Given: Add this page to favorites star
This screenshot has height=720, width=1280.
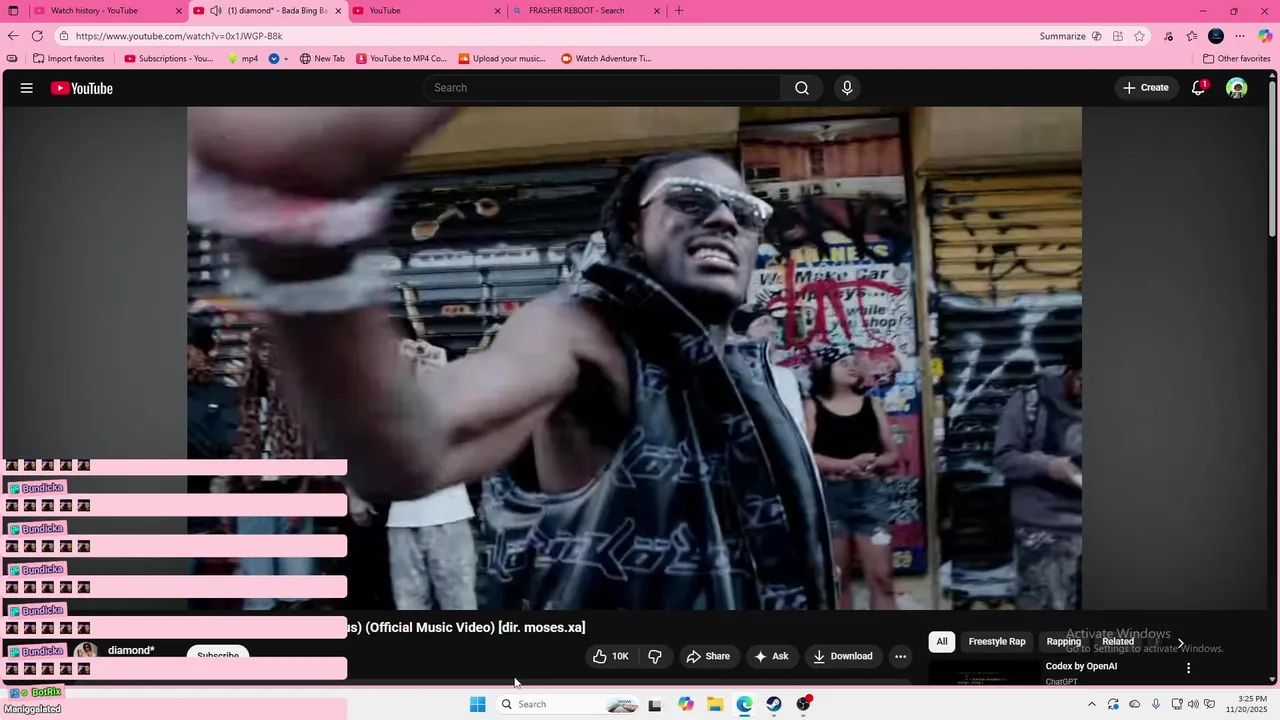Looking at the screenshot, I should 1139,36.
